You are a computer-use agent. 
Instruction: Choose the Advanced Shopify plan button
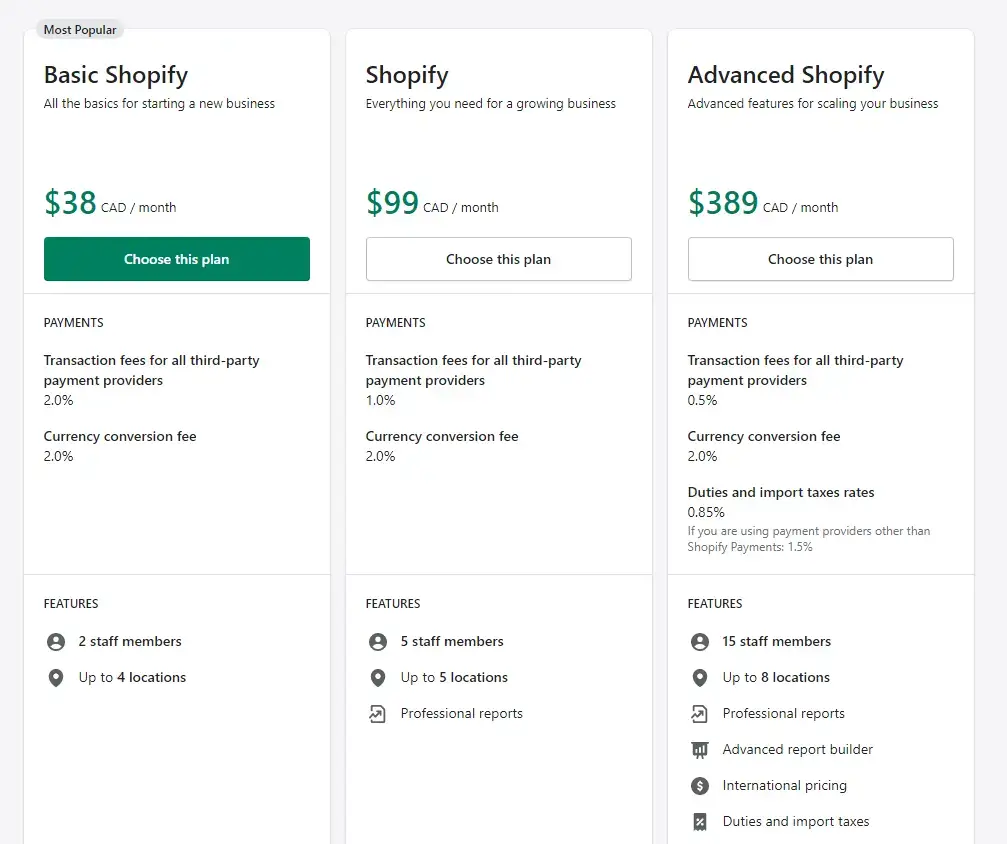pos(820,259)
